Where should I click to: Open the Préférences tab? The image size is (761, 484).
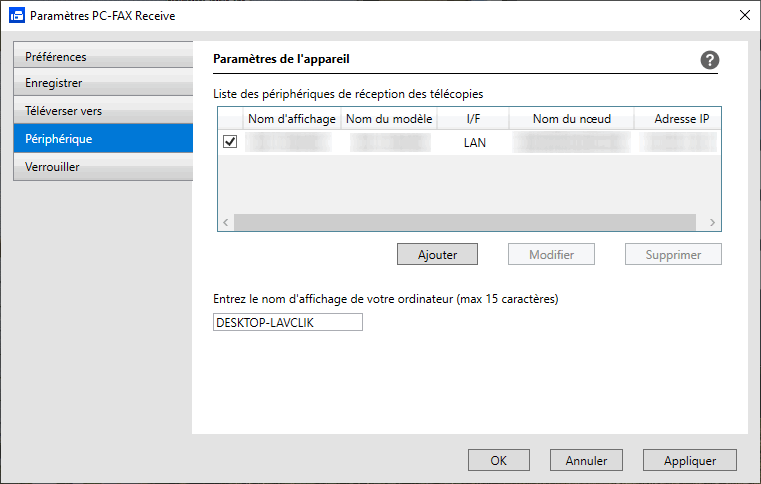click(x=103, y=55)
